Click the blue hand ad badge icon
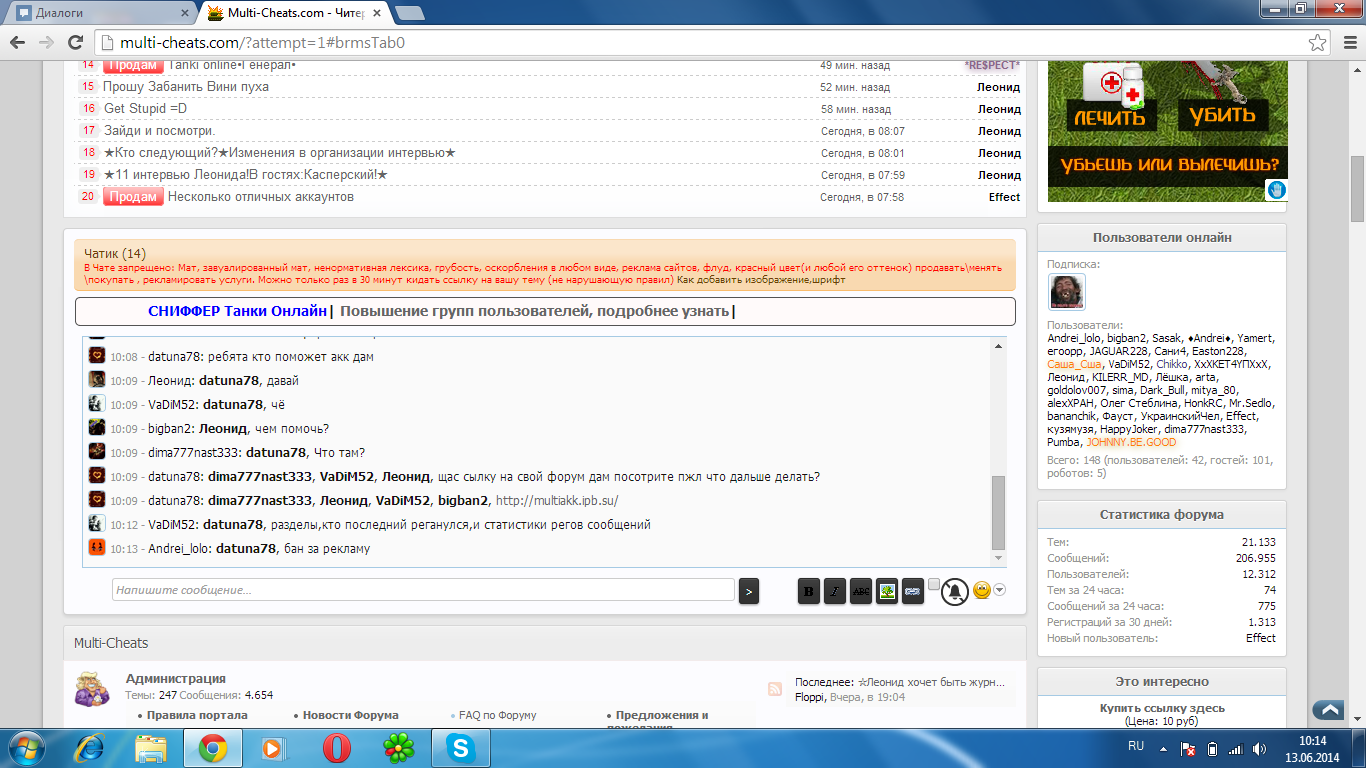This screenshot has width=1366, height=768. coord(1276,190)
